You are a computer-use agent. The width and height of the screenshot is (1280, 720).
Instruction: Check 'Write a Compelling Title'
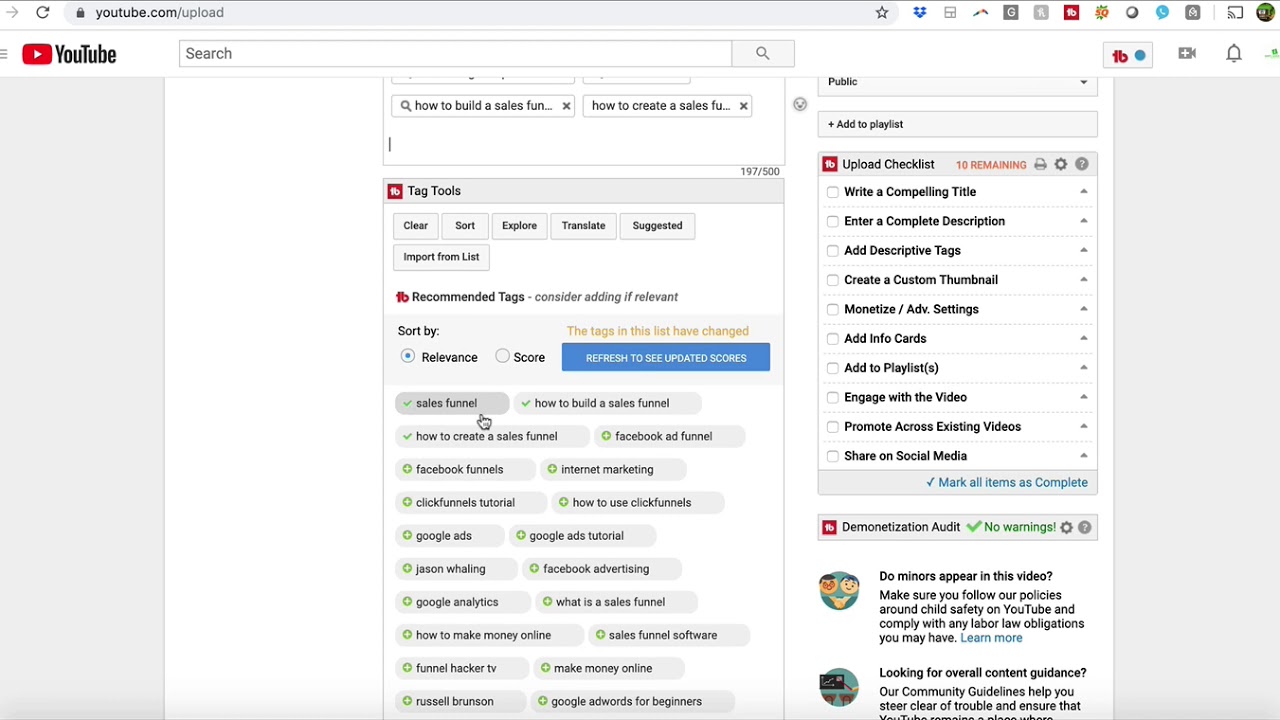(833, 192)
